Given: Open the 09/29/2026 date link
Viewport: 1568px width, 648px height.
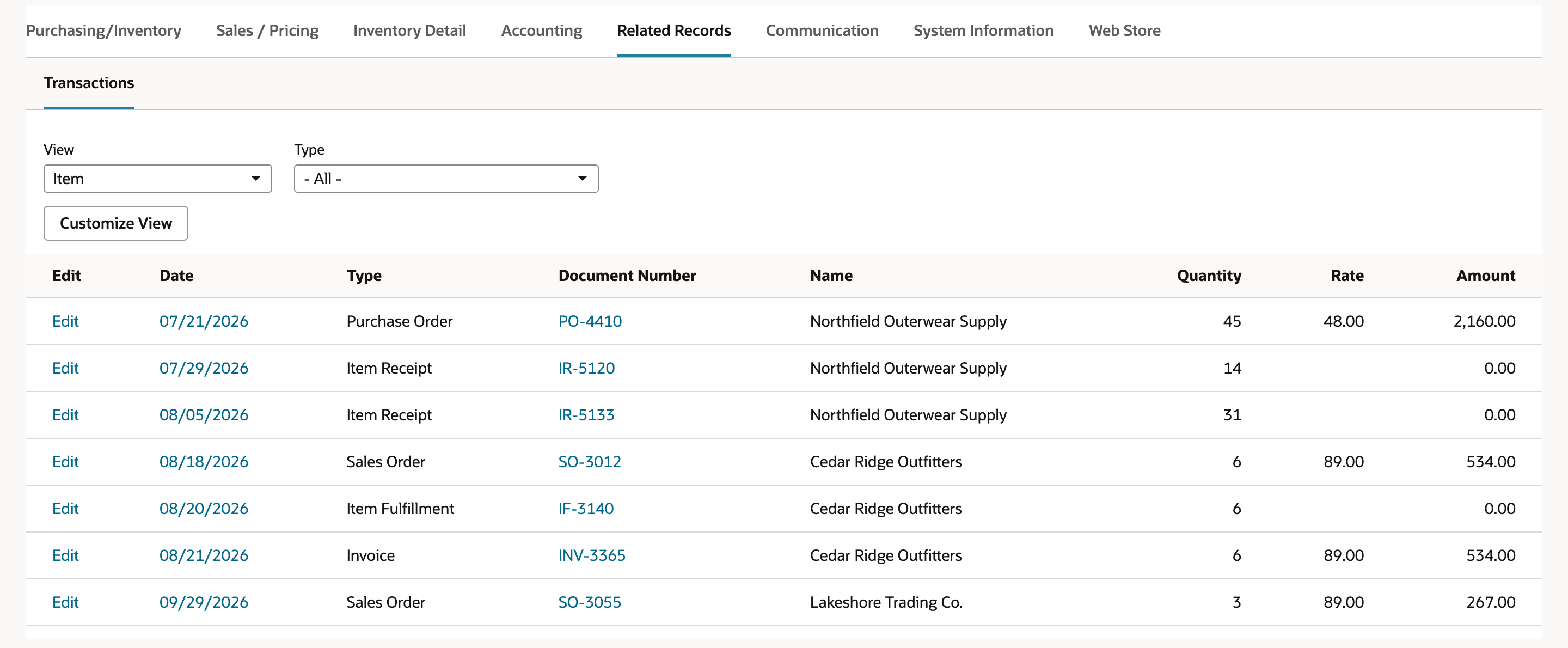Looking at the screenshot, I should tap(204, 602).
